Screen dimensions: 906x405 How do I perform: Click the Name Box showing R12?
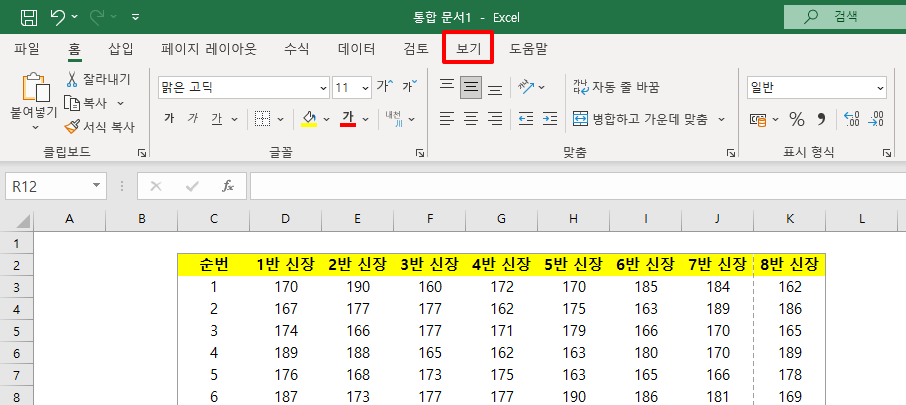point(56,186)
